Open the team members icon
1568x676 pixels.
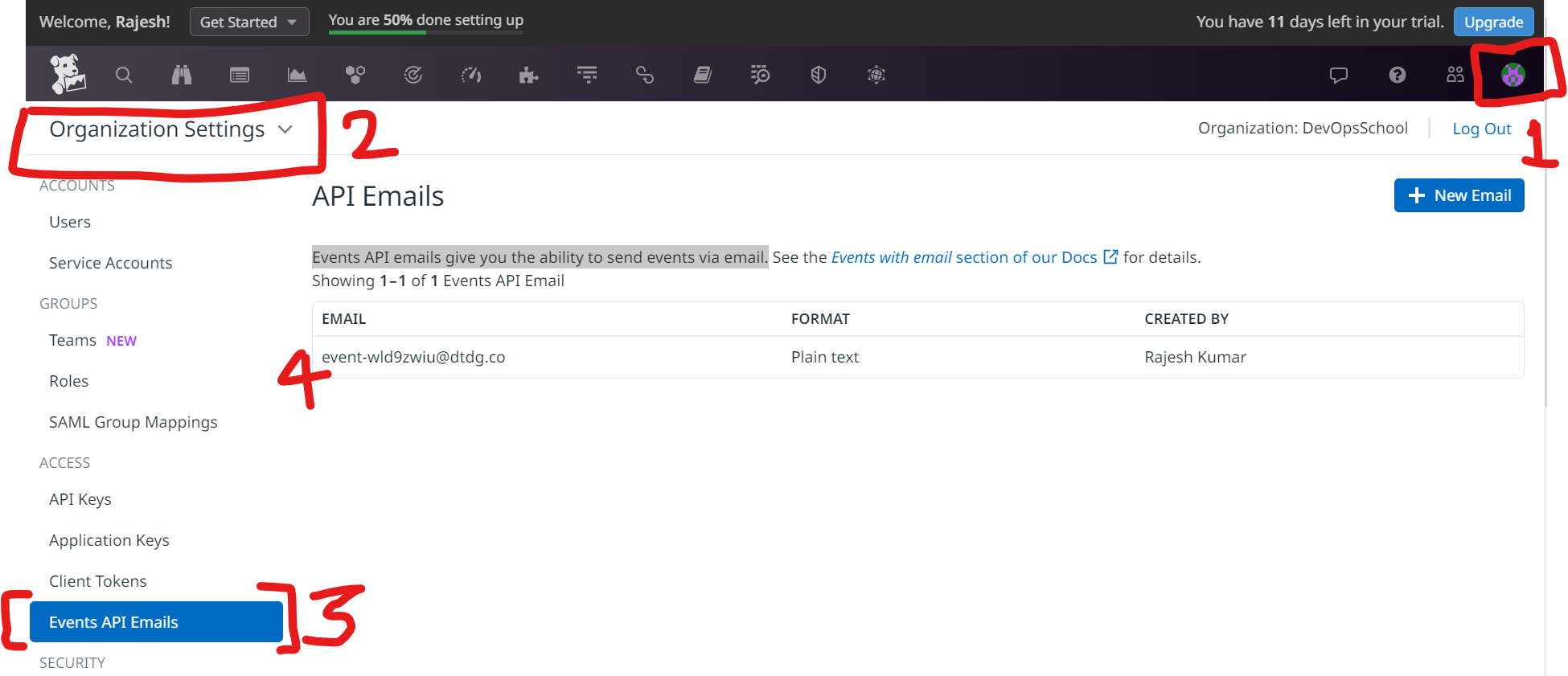coord(1455,75)
